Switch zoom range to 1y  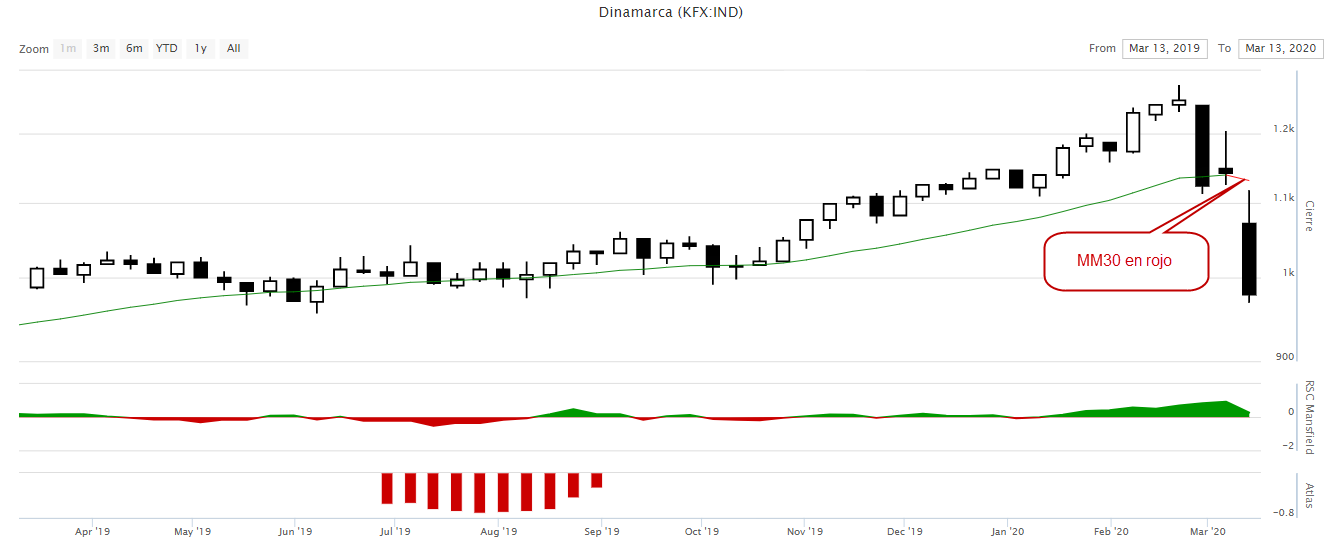click(201, 48)
